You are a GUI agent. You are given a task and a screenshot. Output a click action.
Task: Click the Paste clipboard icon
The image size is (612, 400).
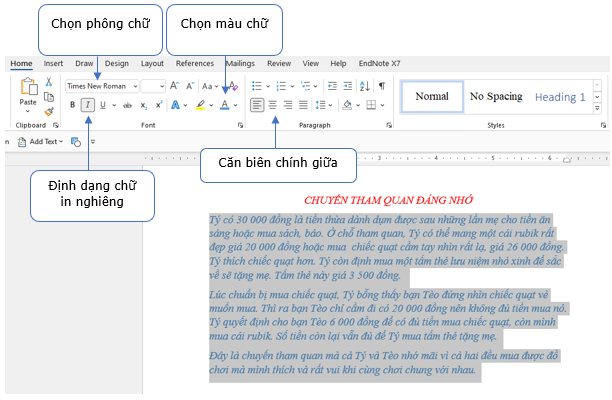coord(28,90)
